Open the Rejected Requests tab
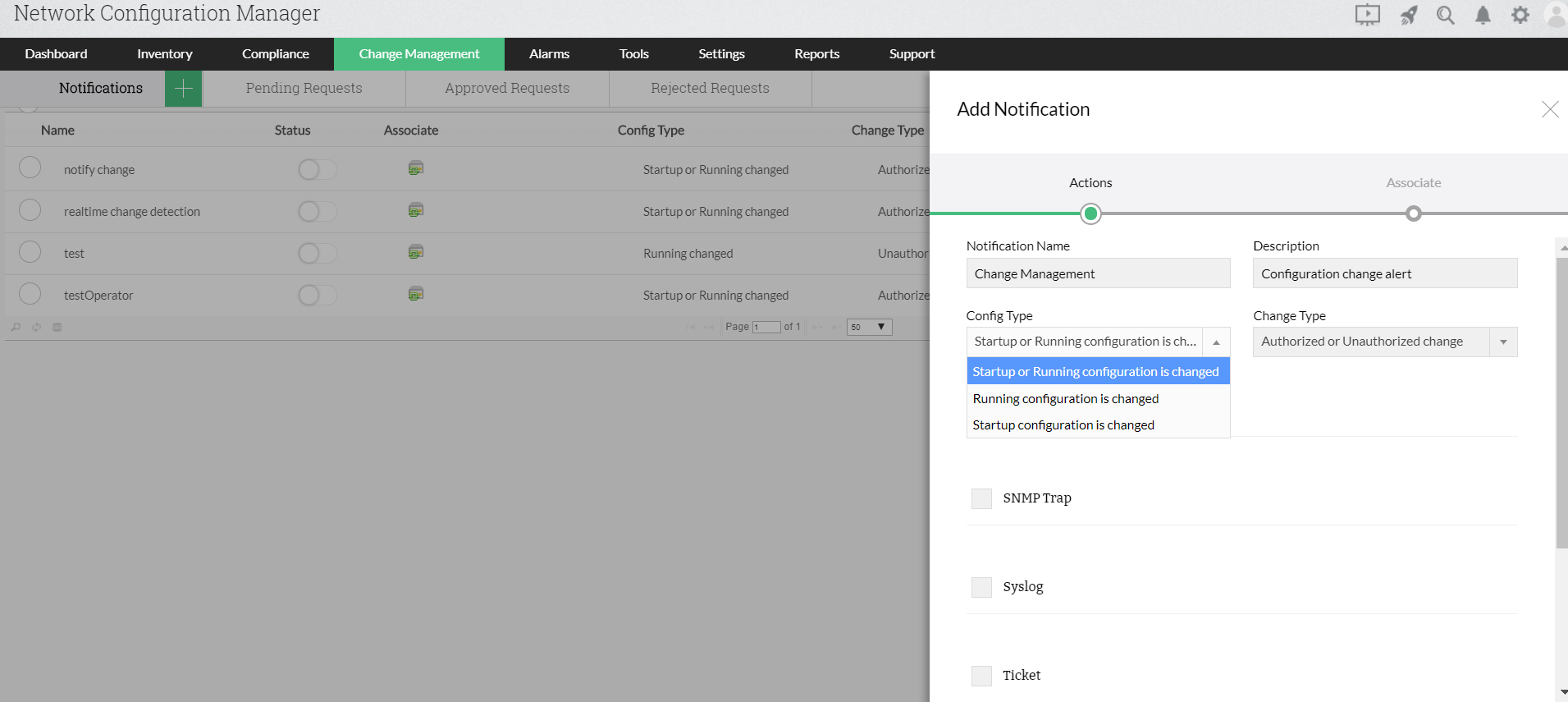1568x702 pixels. [710, 89]
